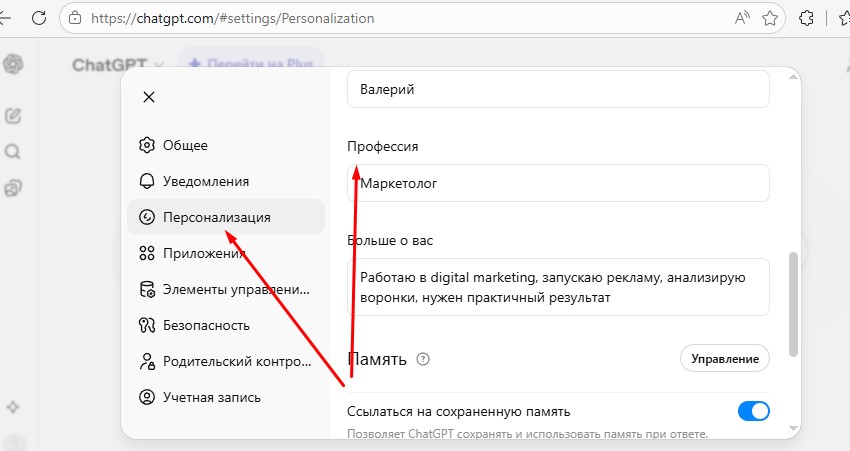Click the Больше о вас text area
The image size is (850, 451).
click(x=558, y=287)
